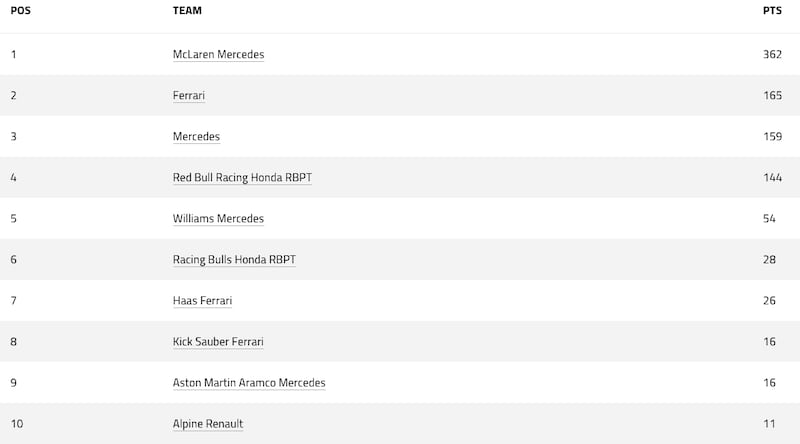Click the TEAM column header
This screenshot has height=444, width=800.
[x=187, y=11]
